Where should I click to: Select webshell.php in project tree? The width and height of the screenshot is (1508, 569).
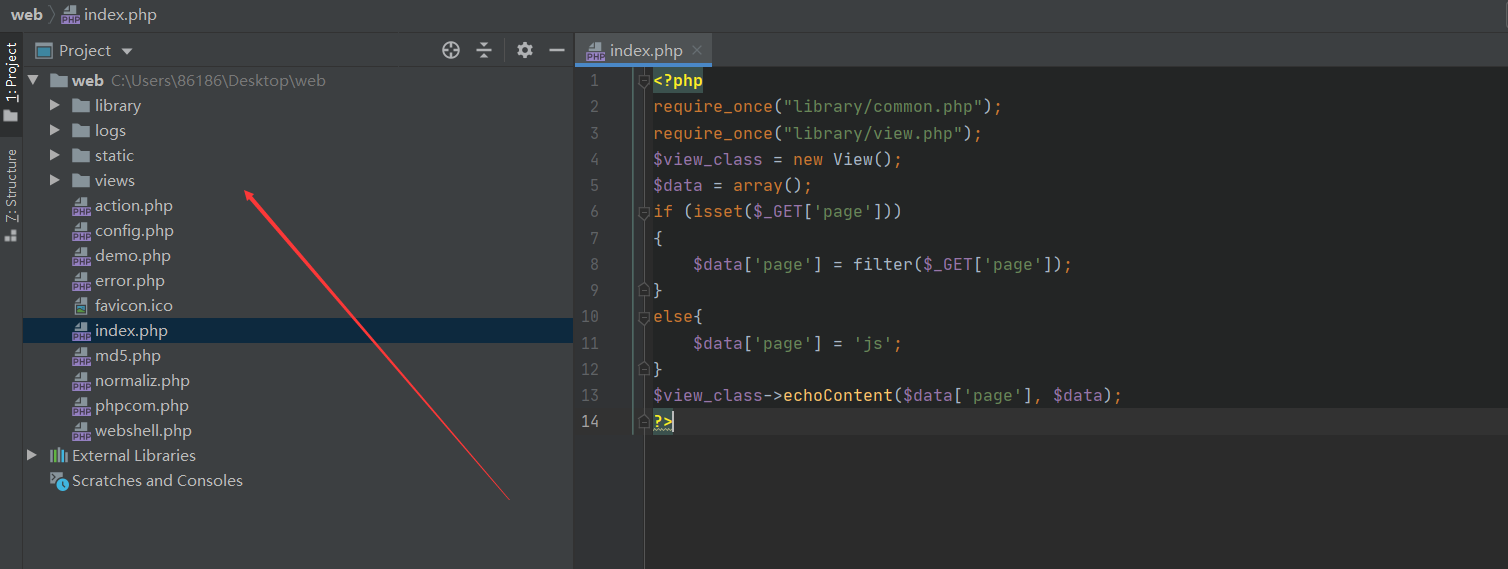142,430
